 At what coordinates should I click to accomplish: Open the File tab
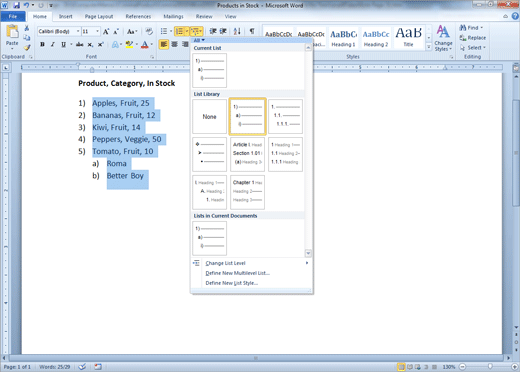(13, 16)
